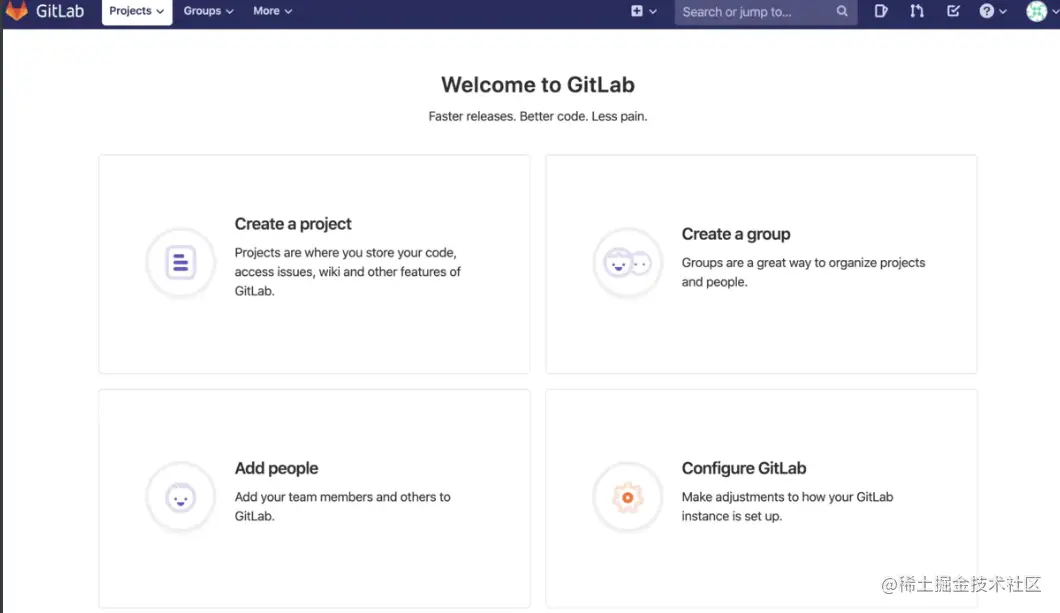Click the Configure GitLab gear icon
1060x613 pixels.
point(627,497)
